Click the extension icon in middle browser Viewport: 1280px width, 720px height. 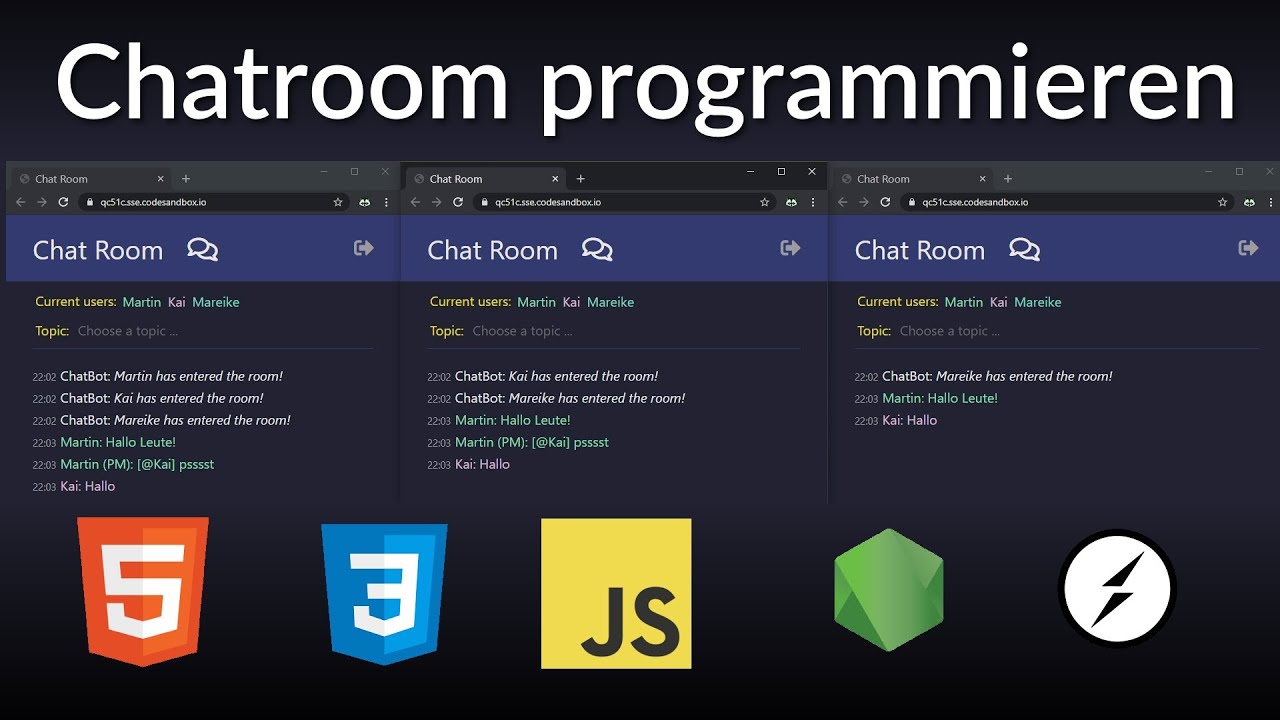point(791,202)
